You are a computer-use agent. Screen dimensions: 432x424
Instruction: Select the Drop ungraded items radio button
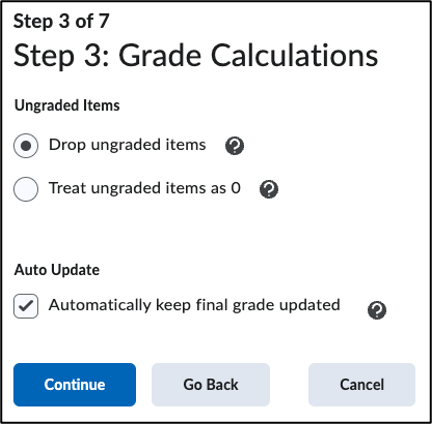(x=26, y=146)
